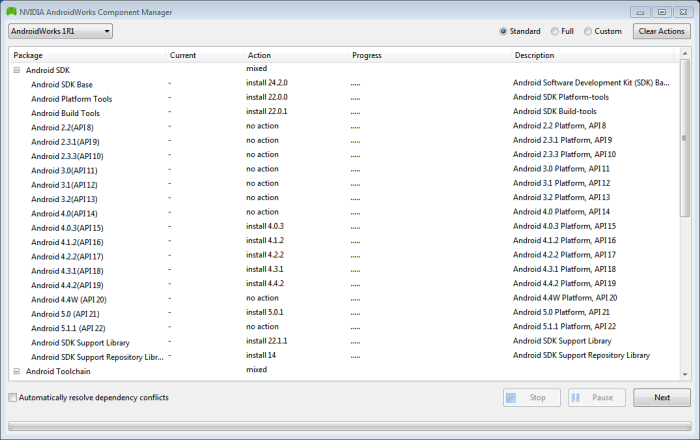The image size is (700, 440).
Task: Click the bottom overall progress bar
Action: click(350, 426)
